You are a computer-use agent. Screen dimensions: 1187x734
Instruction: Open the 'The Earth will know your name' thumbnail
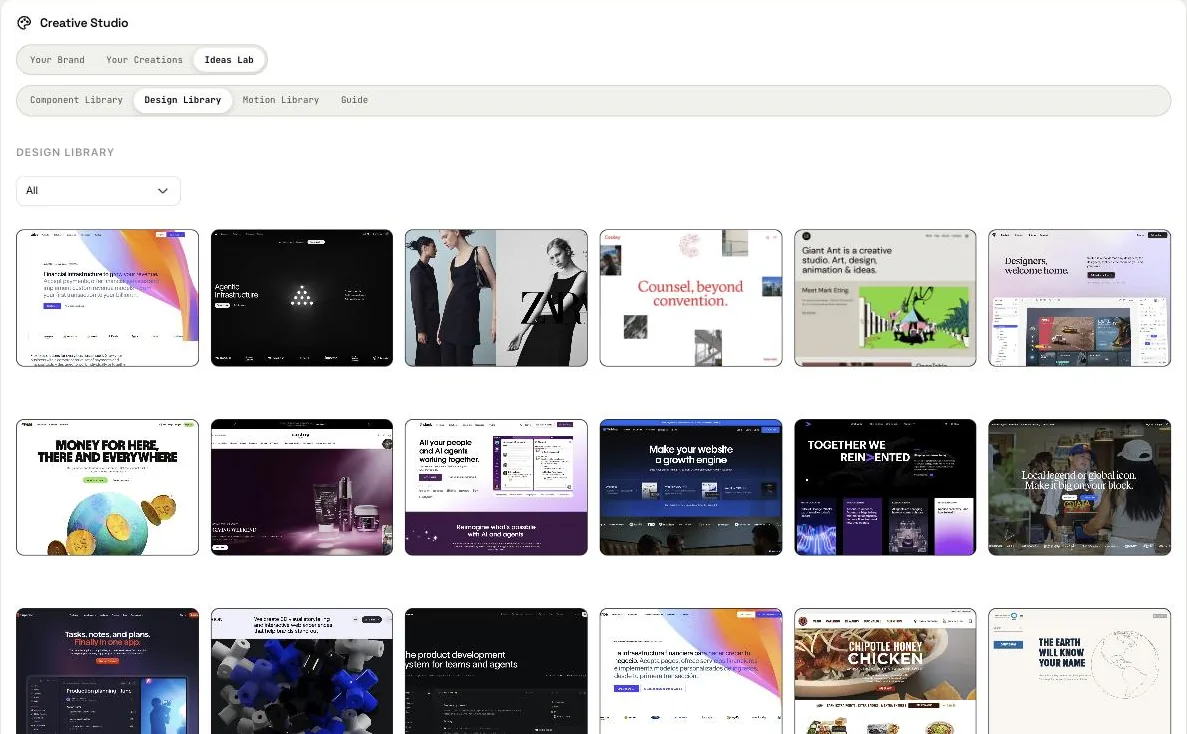pyautogui.click(x=1080, y=671)
